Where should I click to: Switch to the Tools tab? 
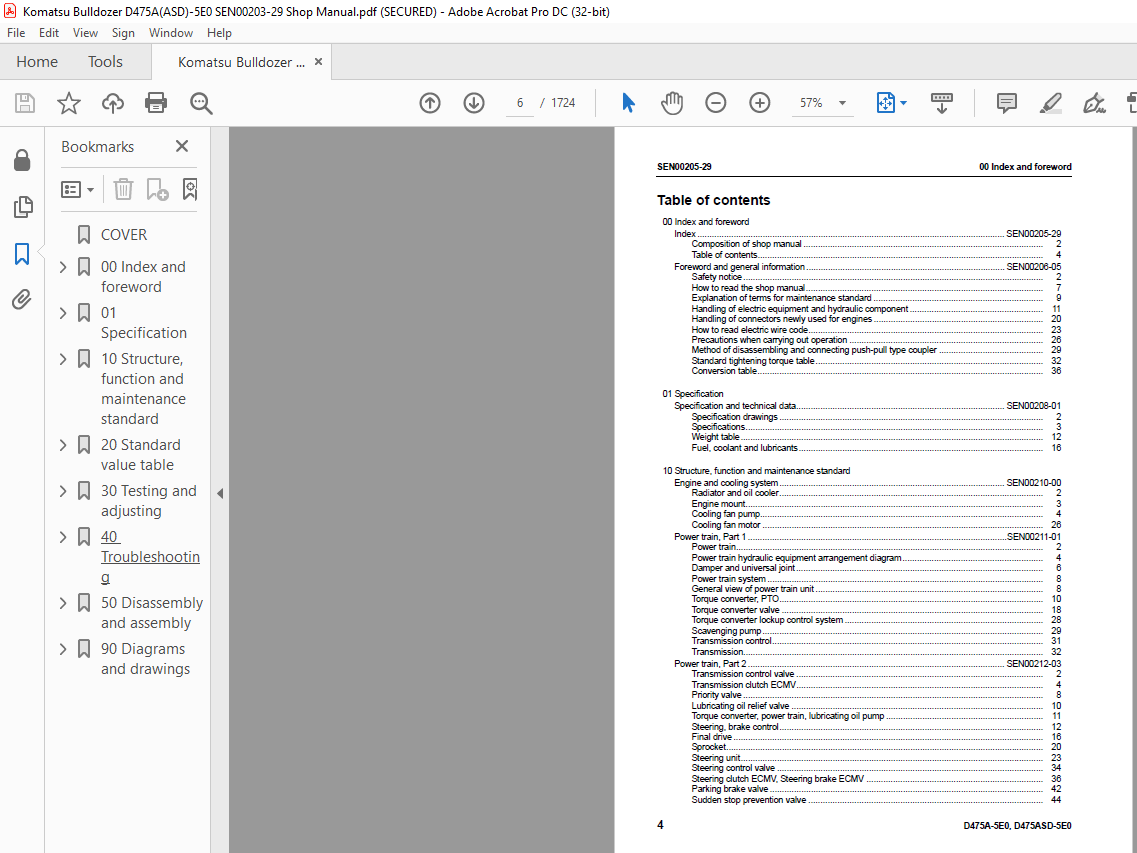(x=105, y=62)
